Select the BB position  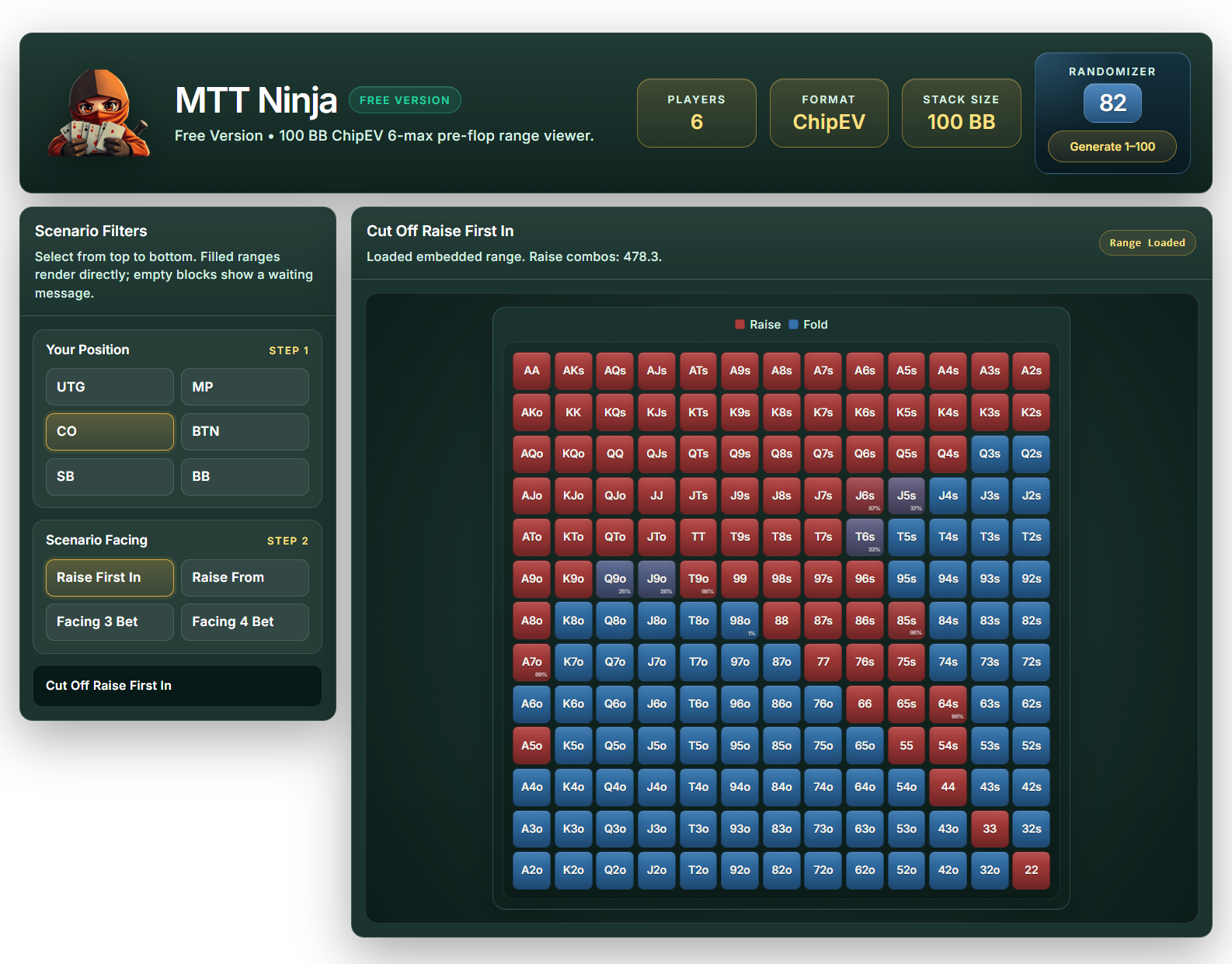tap(245, 476)
